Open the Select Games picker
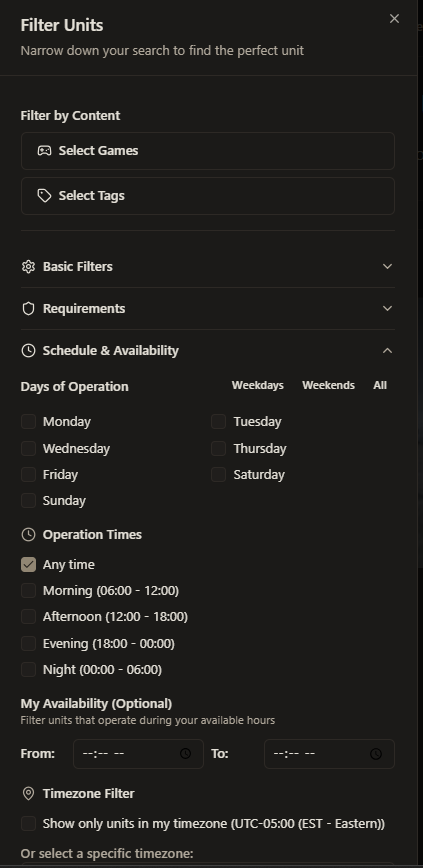The image size is (423, 868). click(x=208, y=151)
